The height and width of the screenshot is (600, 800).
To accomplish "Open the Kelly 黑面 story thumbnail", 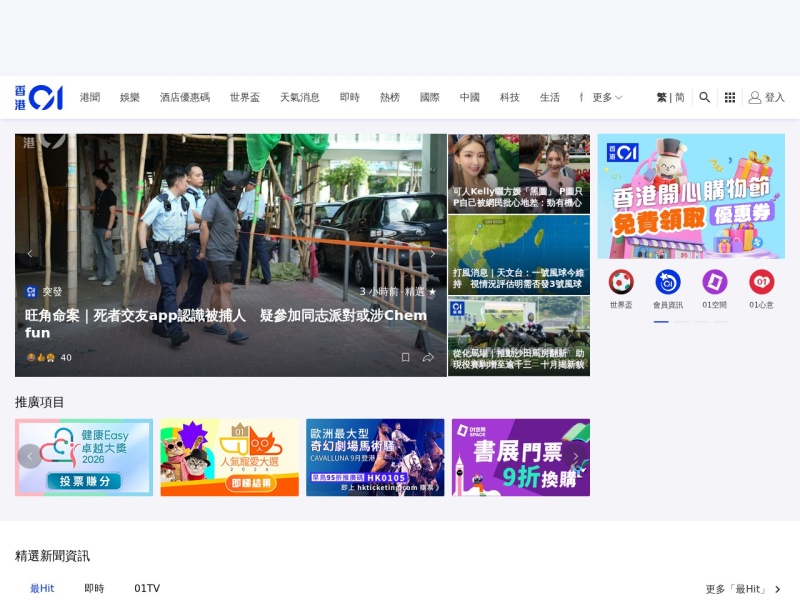I will click(x=519, y=173).
